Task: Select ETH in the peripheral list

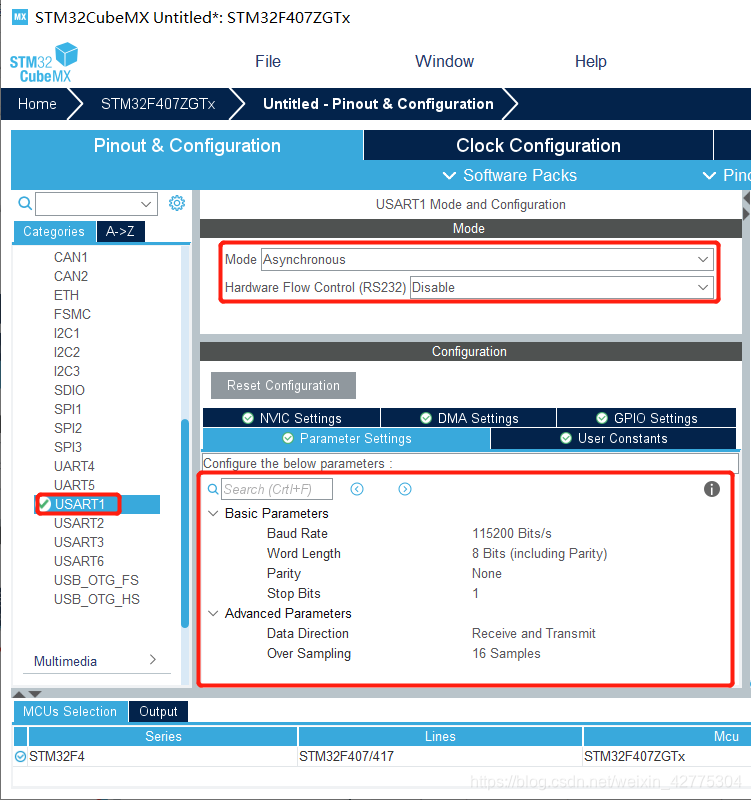Action: [66, 295]
